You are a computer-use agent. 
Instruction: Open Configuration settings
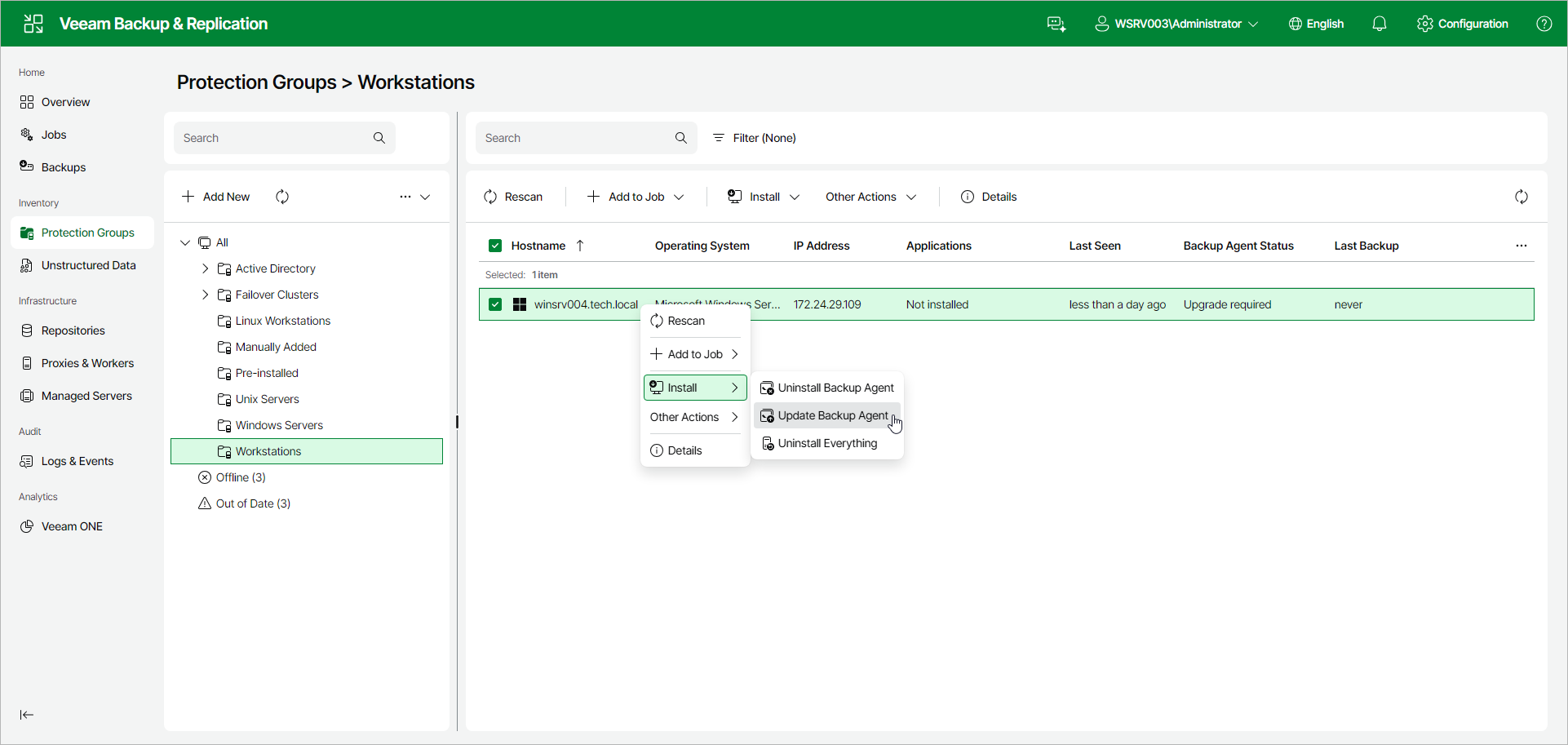[x=1463, y=24]
